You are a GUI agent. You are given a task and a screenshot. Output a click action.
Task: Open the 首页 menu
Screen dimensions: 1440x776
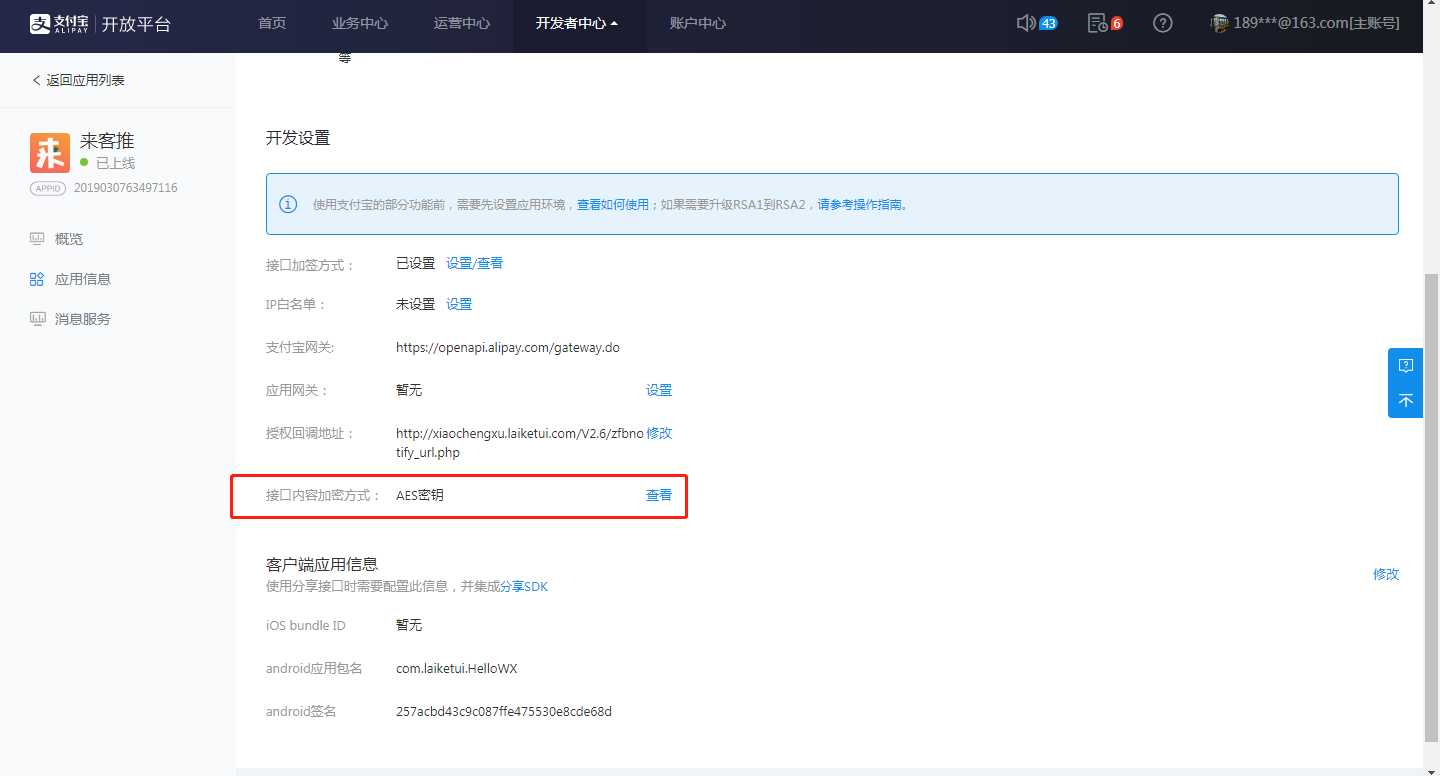[272, 23]
